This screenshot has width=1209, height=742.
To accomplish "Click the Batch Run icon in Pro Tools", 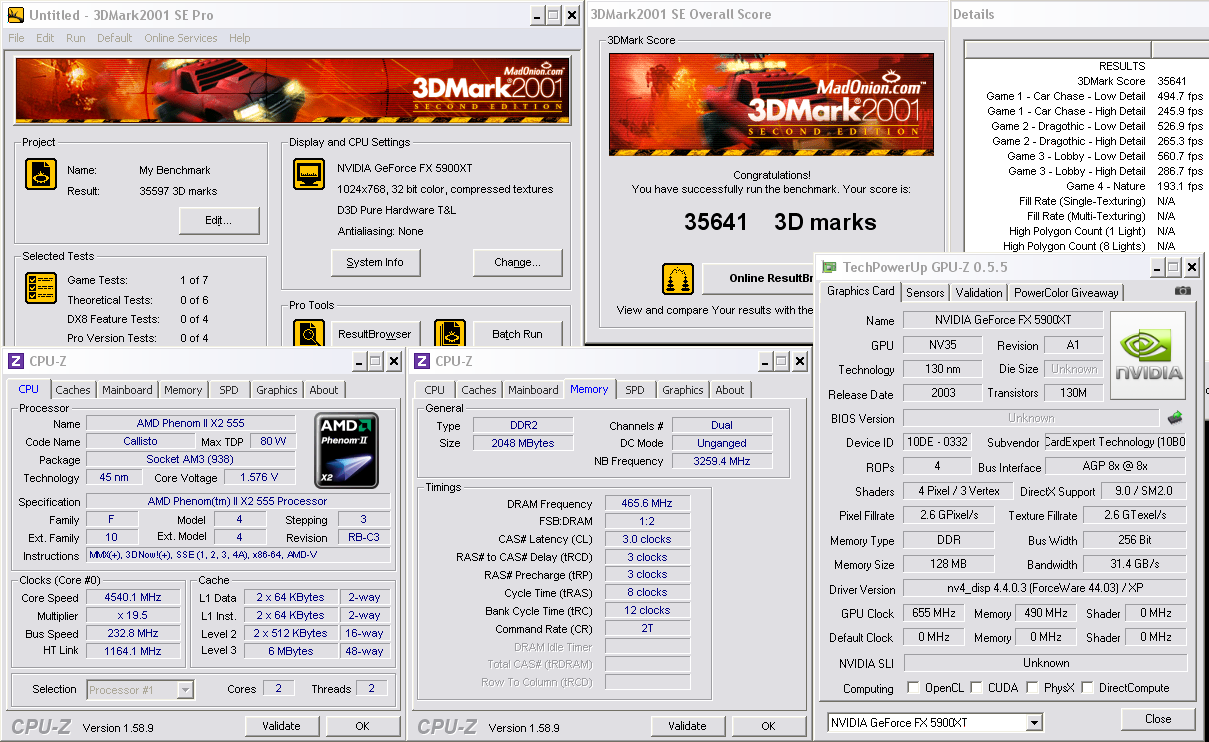I will coord(450,334).
